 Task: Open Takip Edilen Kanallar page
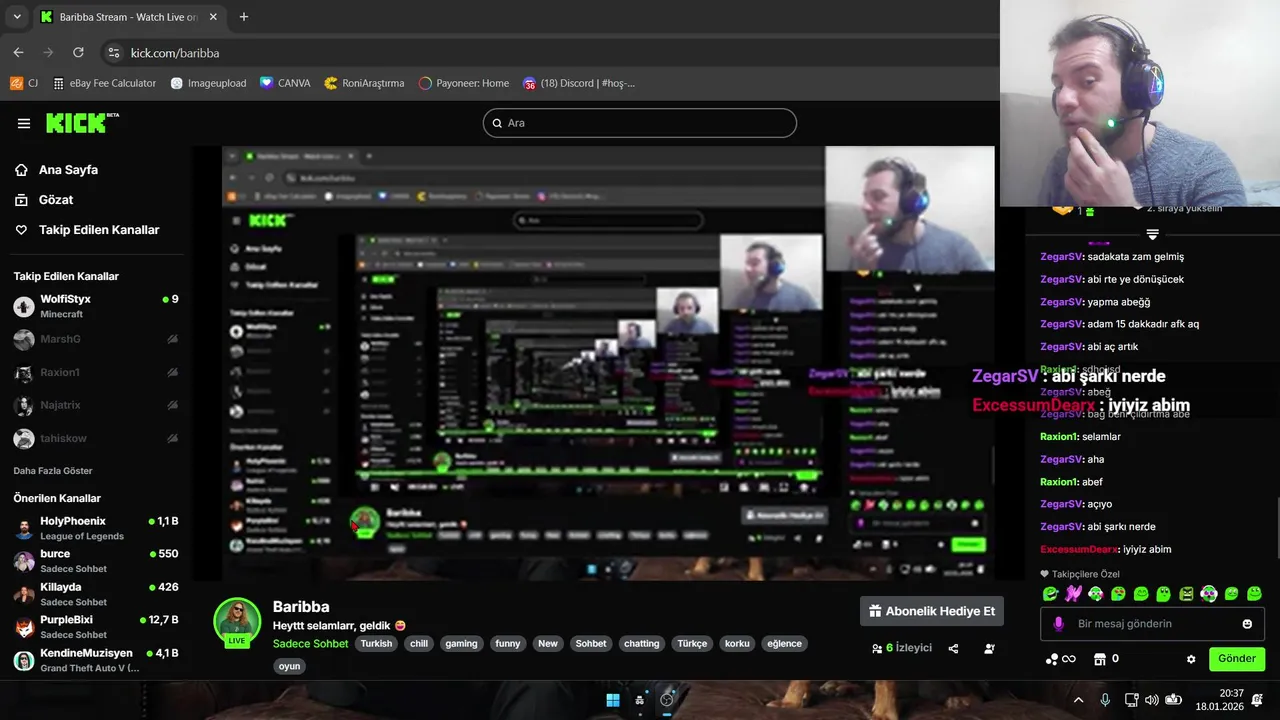87,230
